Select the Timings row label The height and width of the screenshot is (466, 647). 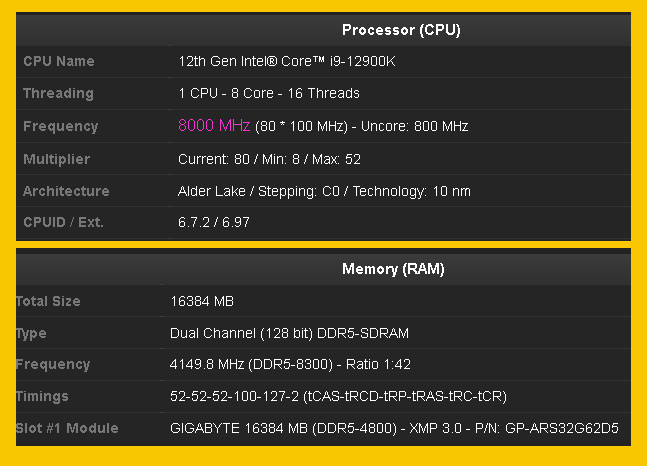pos(42,396)
